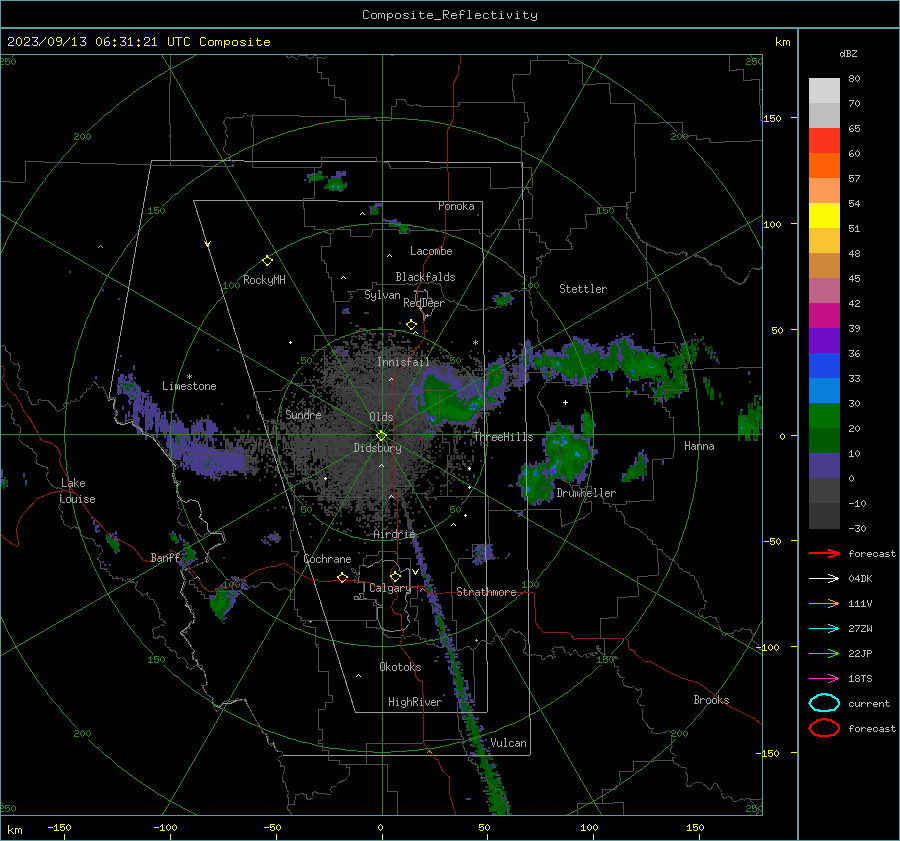
Task: Select the slate purple 10-0 dBZ swatch
Action: pos(824,466)
